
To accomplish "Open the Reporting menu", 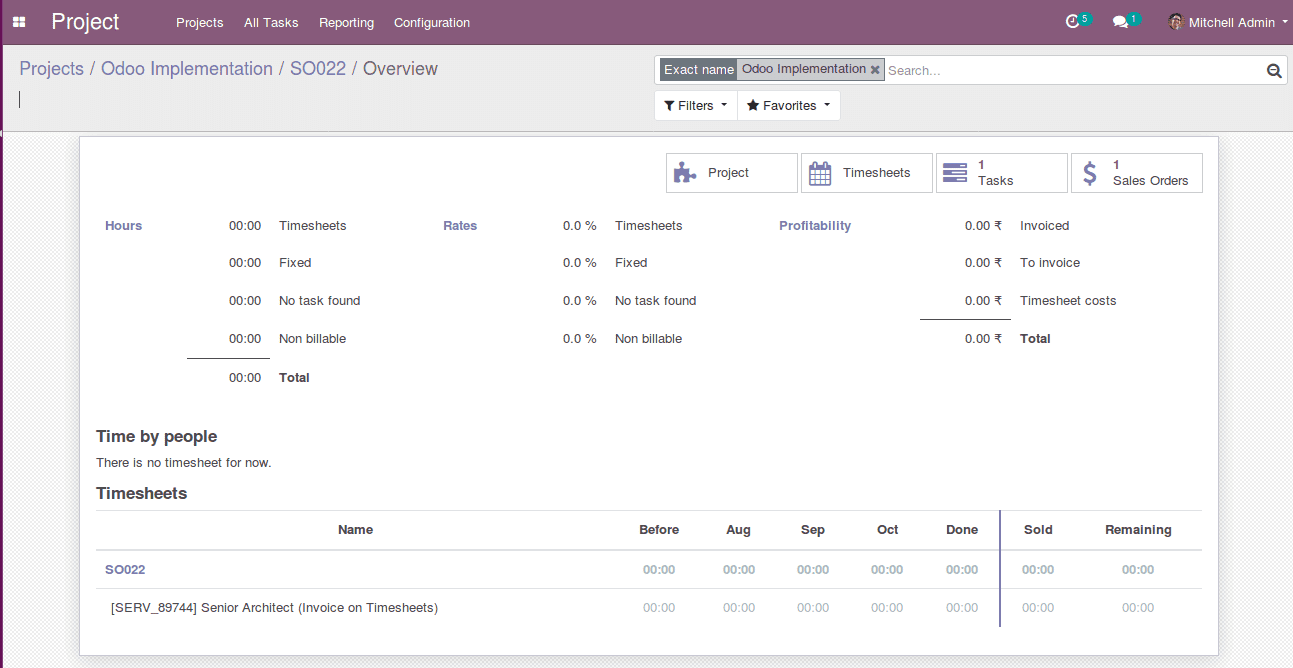I will pyautogui.click(x=346, y=22).
